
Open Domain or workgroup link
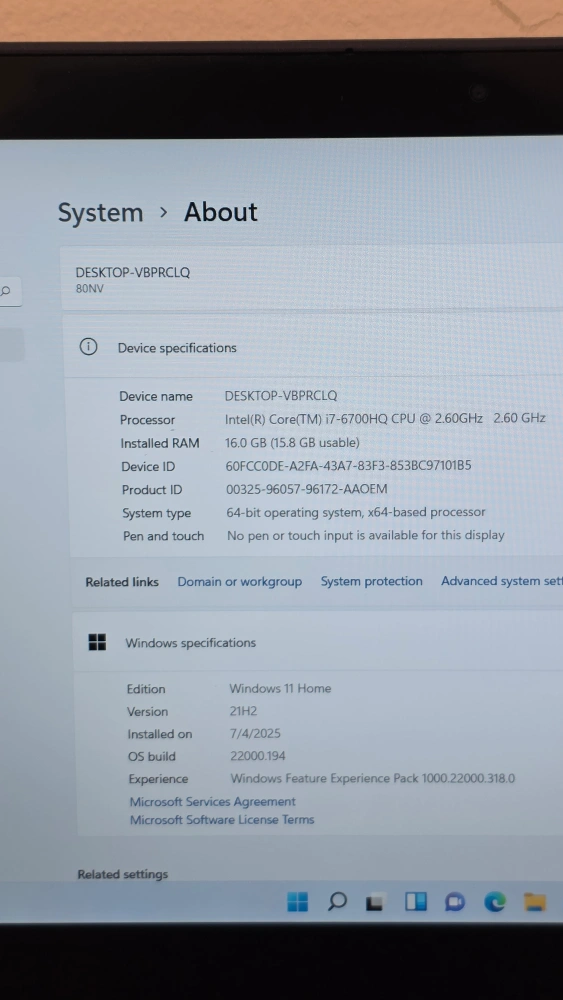(x=240, y=582)
